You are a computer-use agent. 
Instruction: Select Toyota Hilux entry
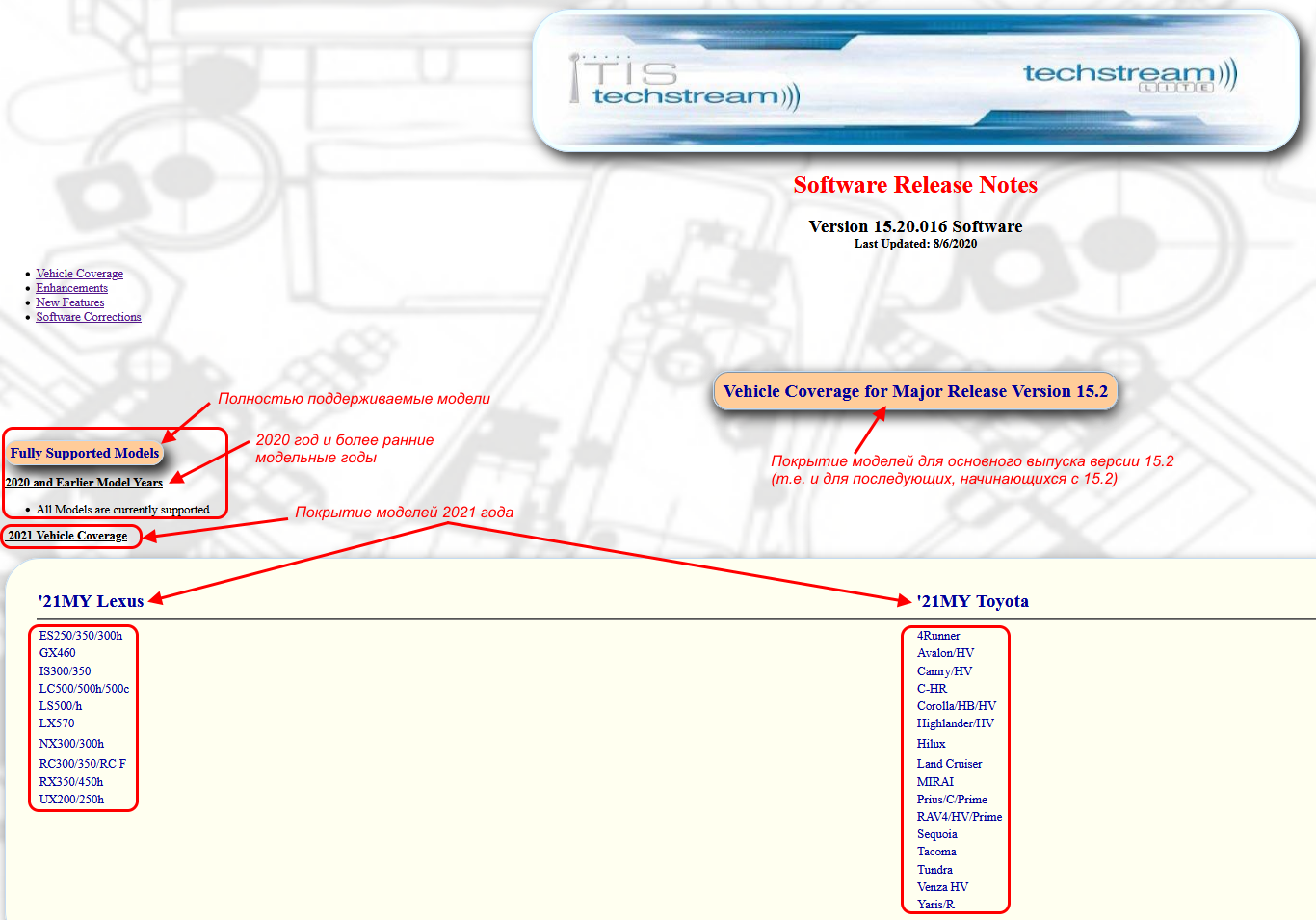click(931, 744)
